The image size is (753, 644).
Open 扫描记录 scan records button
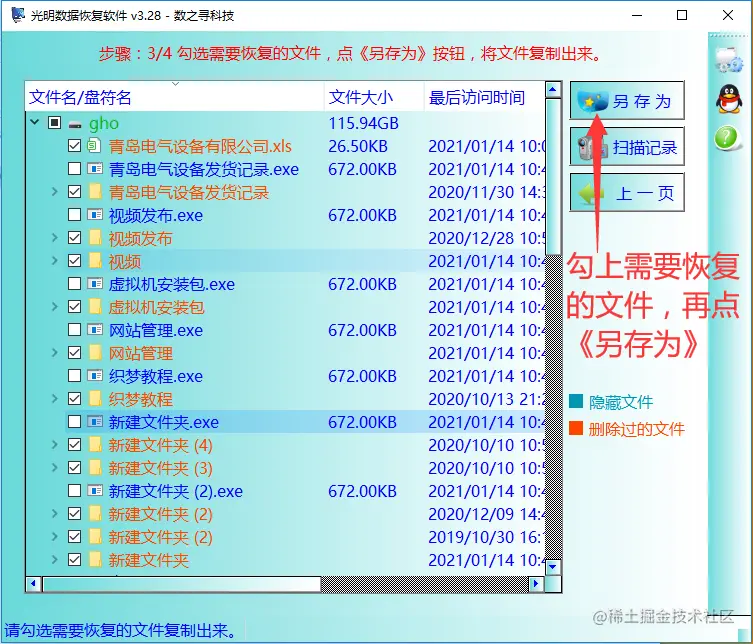(627, 147)
